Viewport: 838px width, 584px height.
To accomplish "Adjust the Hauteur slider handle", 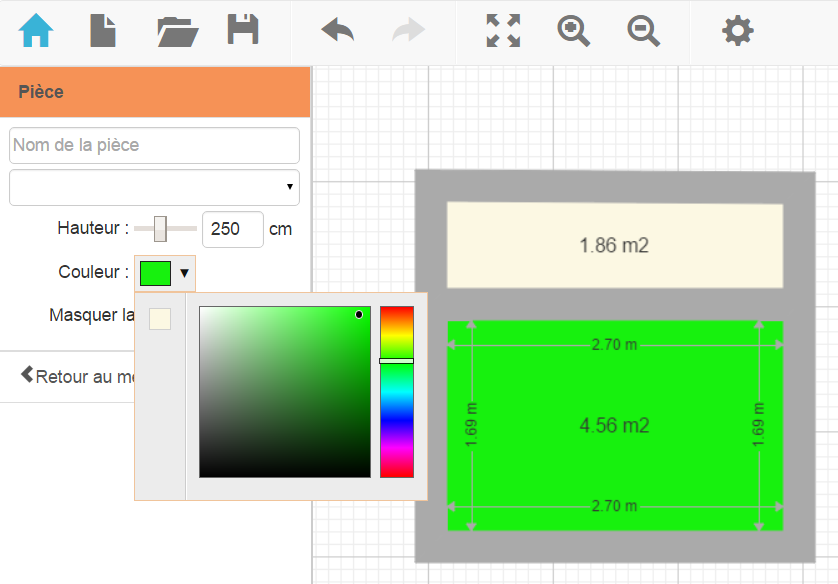I will pos(160,229).
